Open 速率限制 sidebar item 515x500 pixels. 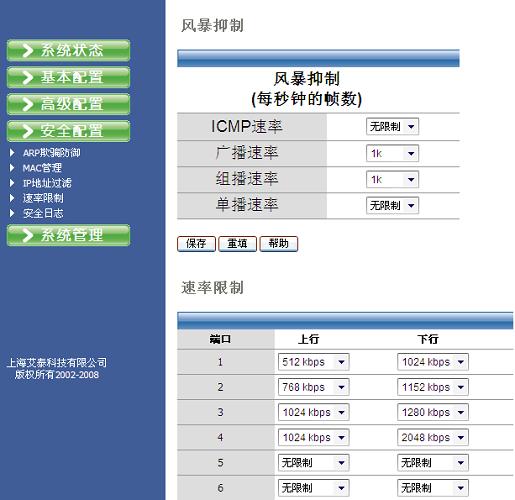pyautogui.click(x=43, y=198)
